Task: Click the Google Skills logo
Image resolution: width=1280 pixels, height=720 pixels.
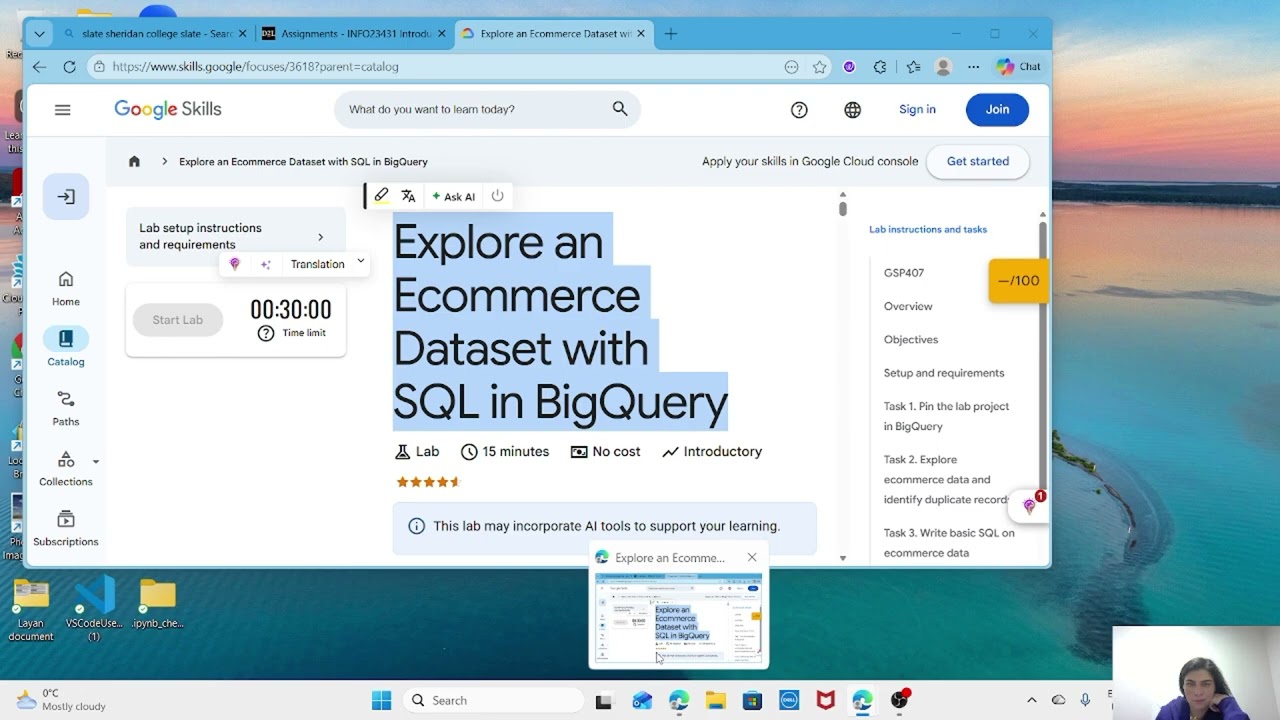Action: 167,110
